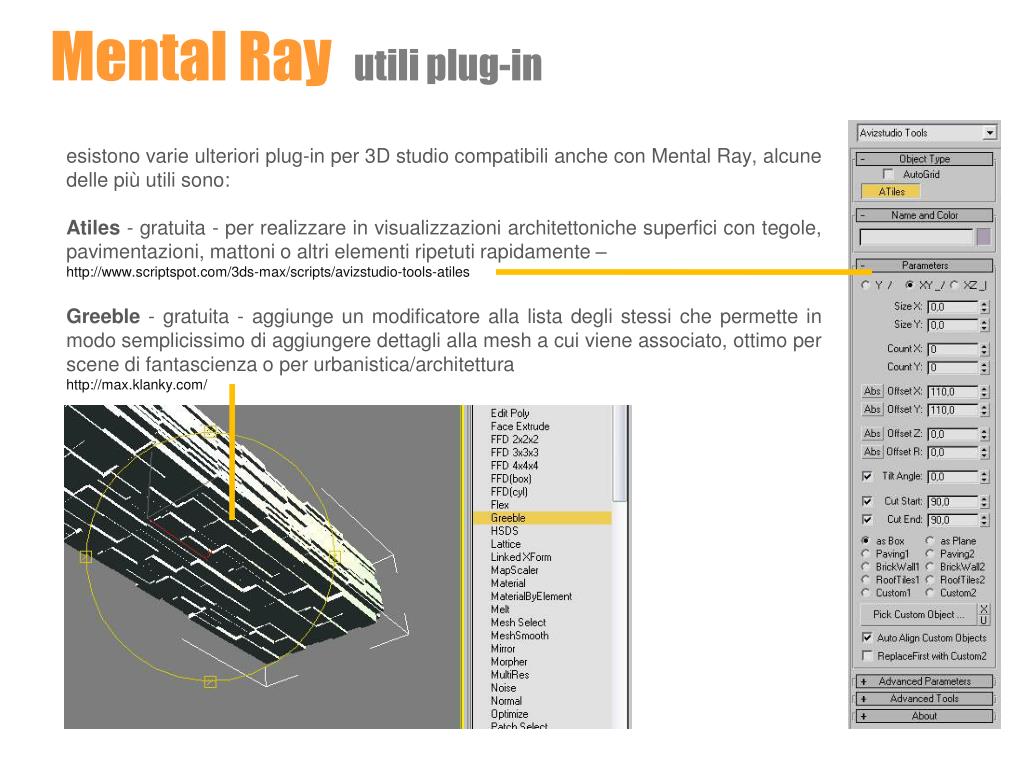Click the object name input field

pyautogui.click(x=916, y=237)
